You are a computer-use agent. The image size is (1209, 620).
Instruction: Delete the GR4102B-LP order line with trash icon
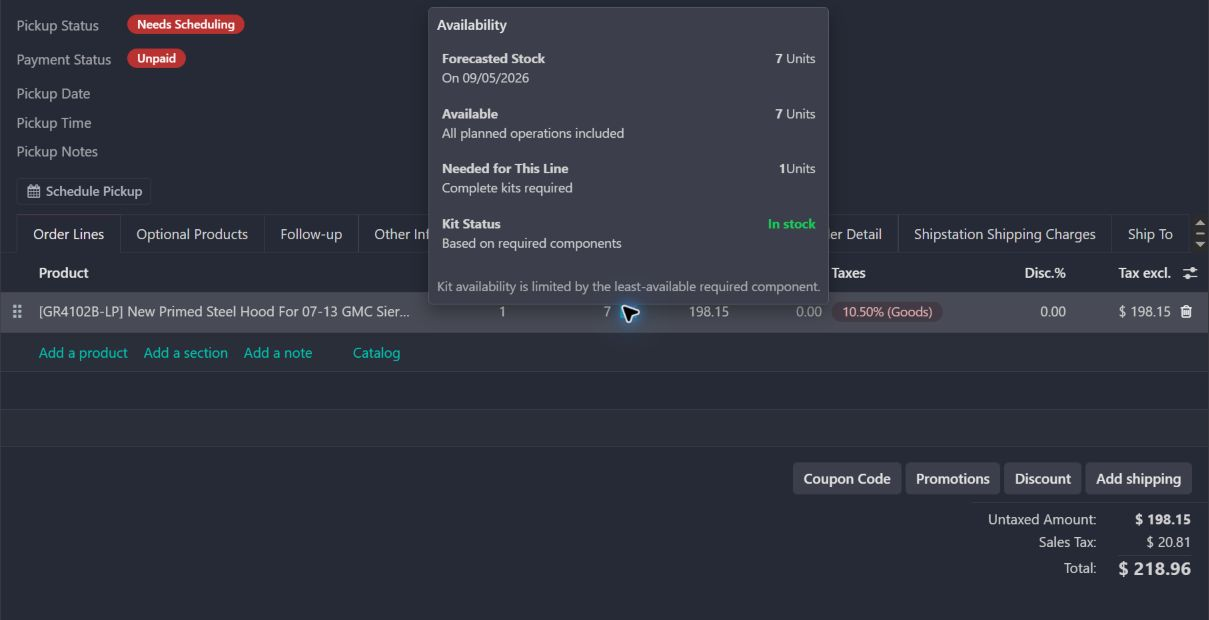(1186, 312)
